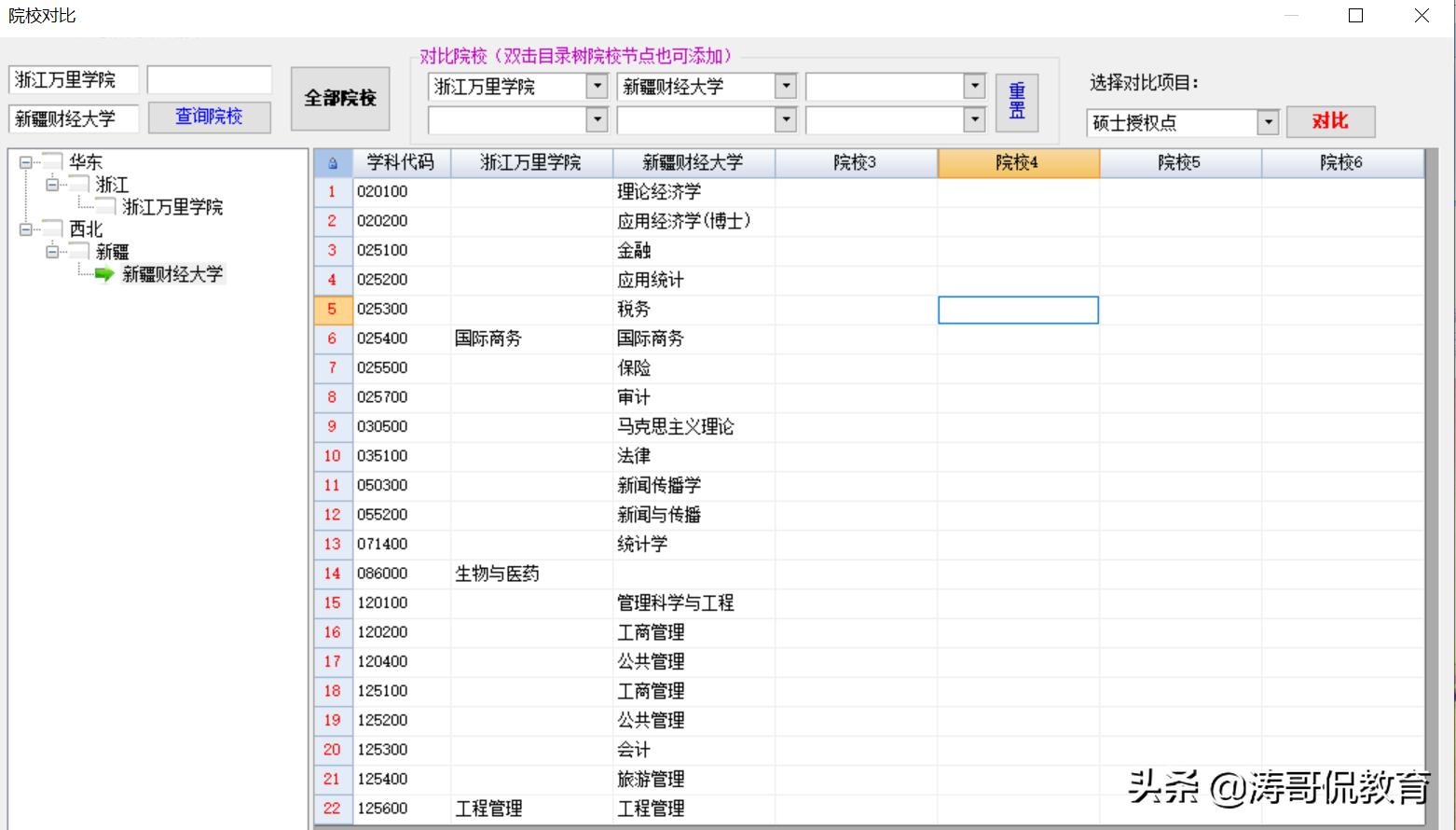Open the 浙江万里学院 comparison school dropdown

tap(597, 86)
